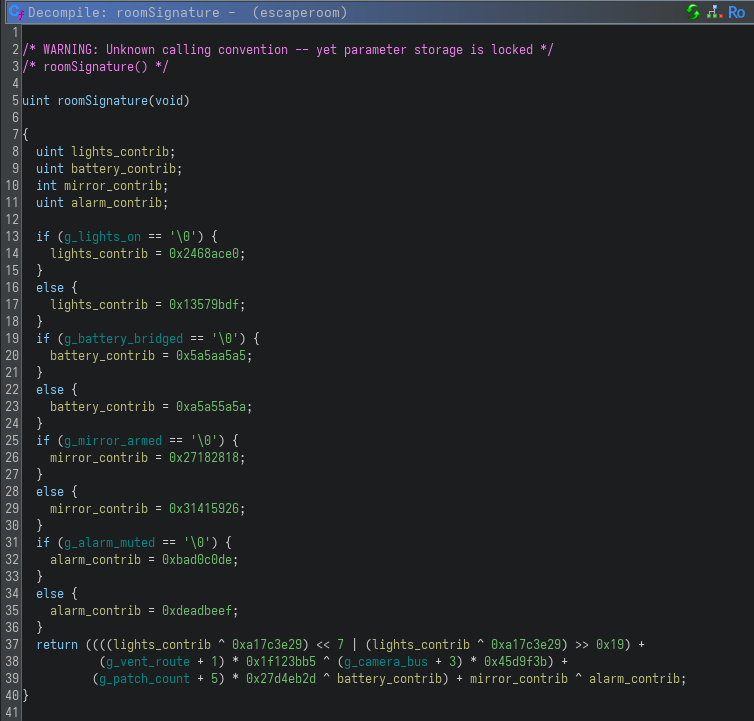Click the green re-decompile refresh icon
The image size is (754, 721).
coord(692,12)
